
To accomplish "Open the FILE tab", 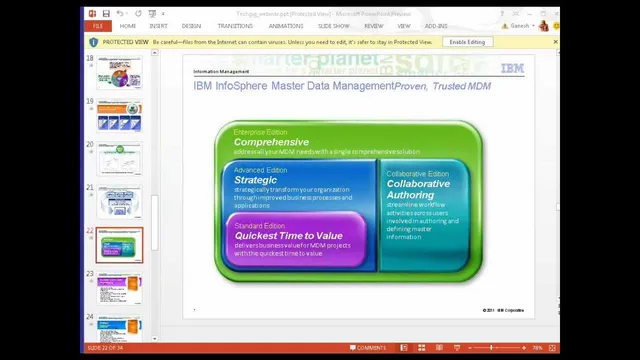I will click(x=98, y=26).
